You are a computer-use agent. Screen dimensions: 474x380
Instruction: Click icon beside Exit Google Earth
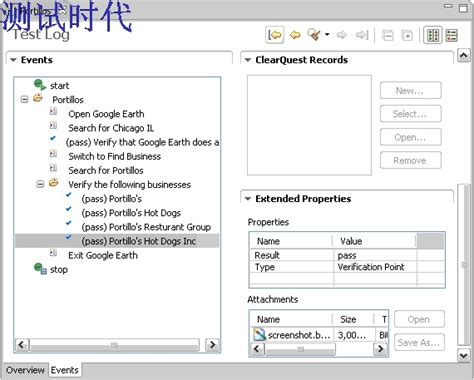point(53,253)
